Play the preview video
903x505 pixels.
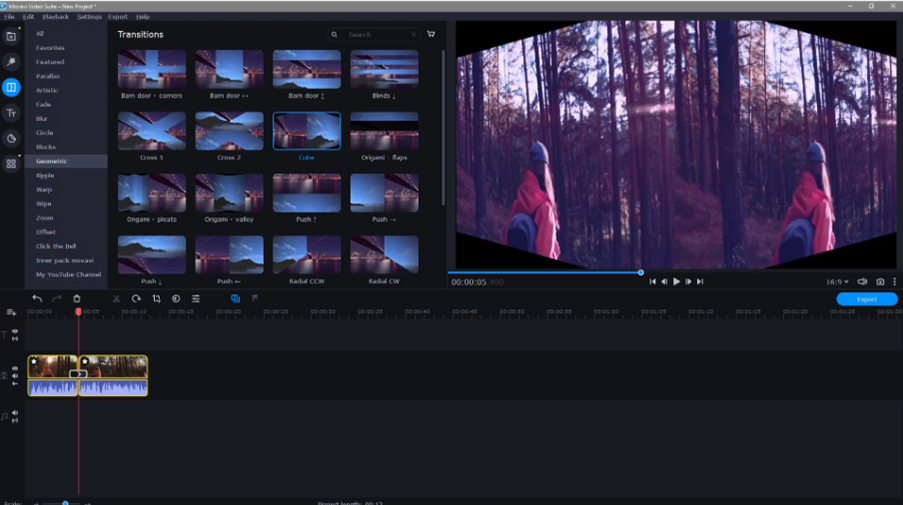click(676, 282)
